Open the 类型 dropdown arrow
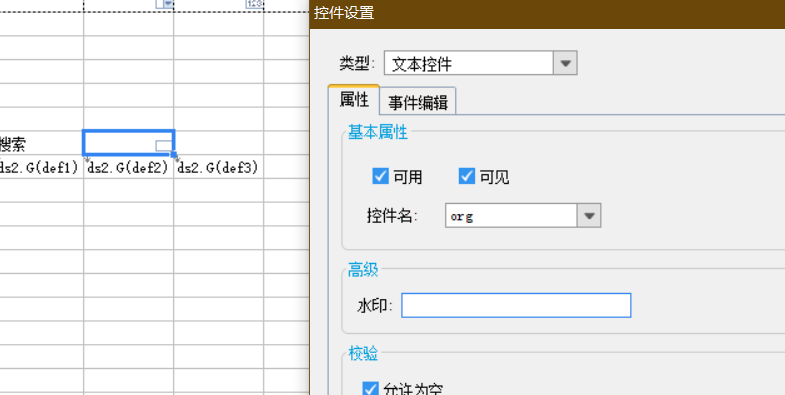Screen dimensions: 785x395 (565, 63)
